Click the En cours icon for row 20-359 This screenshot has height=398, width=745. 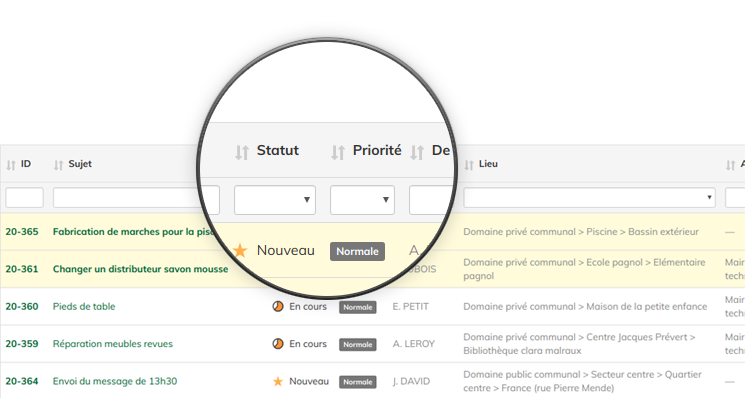(278, 344)
